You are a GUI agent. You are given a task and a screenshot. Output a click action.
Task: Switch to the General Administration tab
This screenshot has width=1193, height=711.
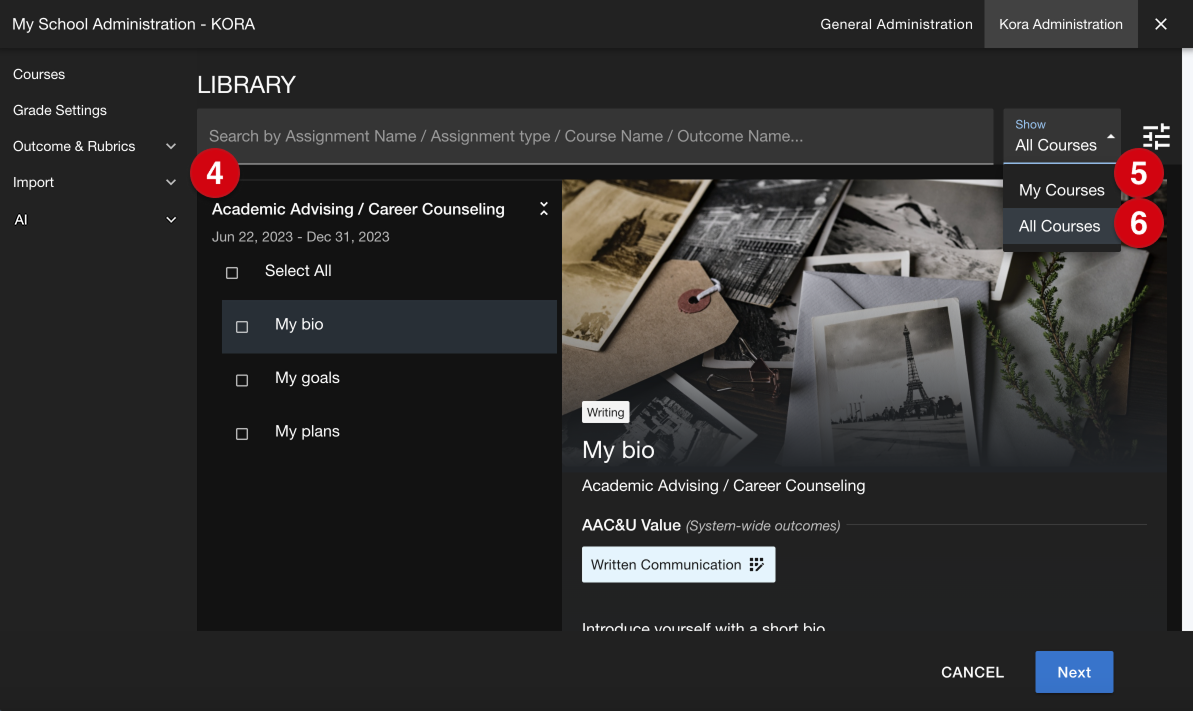pyautogui.click(x=896, y=24)
